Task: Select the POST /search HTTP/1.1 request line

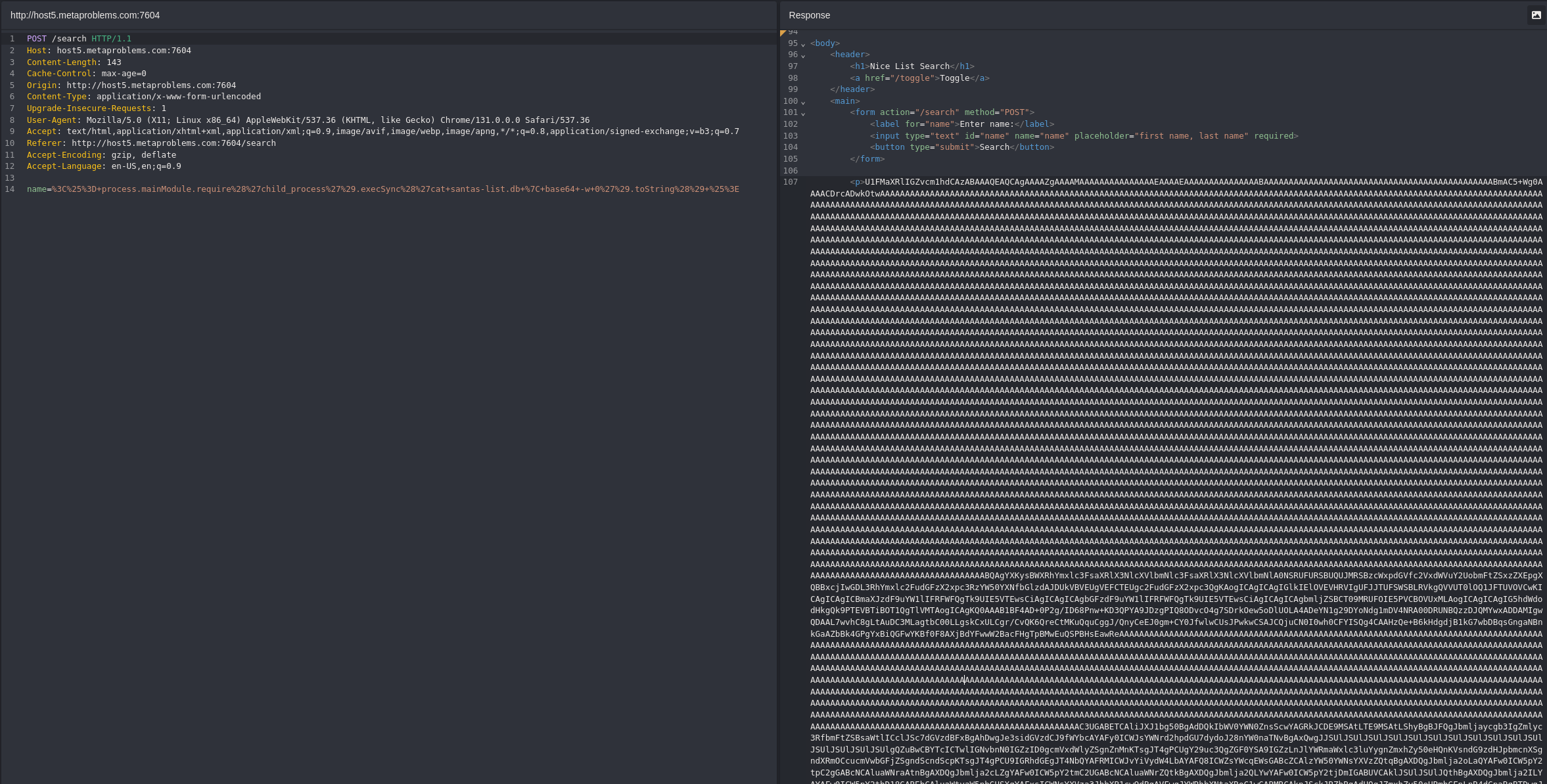Action: 79,39
